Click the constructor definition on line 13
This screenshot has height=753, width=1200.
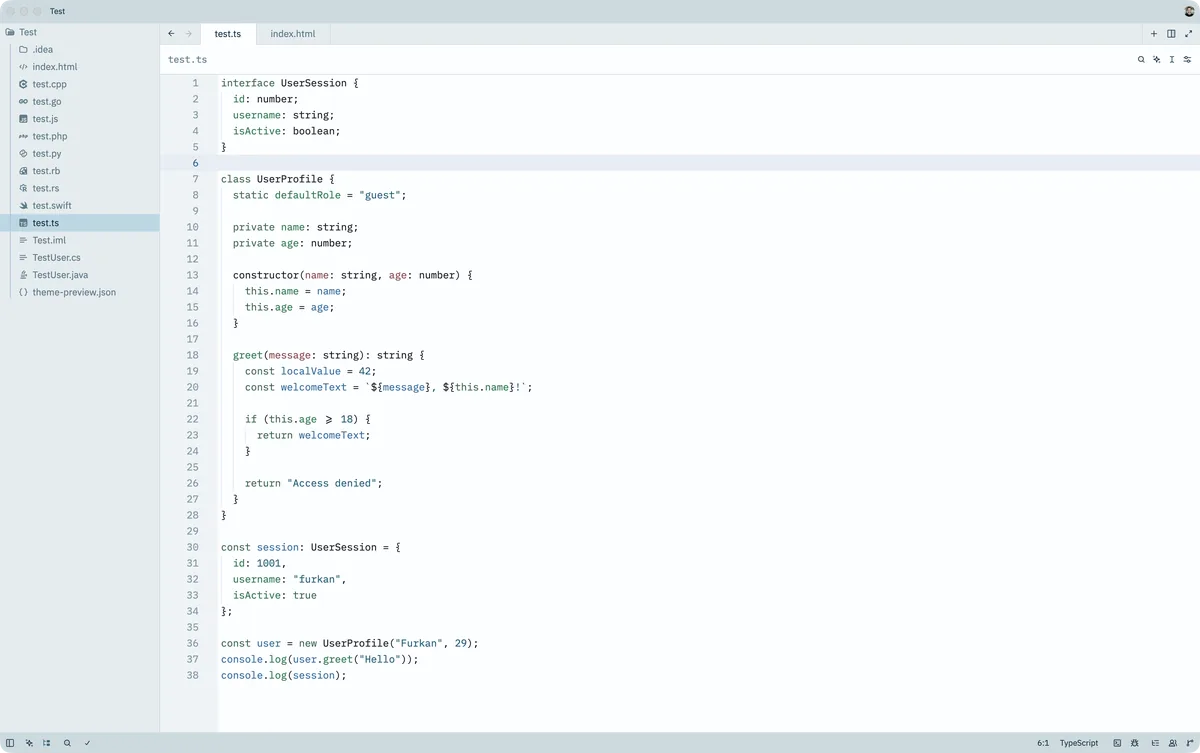coord(353,275)
